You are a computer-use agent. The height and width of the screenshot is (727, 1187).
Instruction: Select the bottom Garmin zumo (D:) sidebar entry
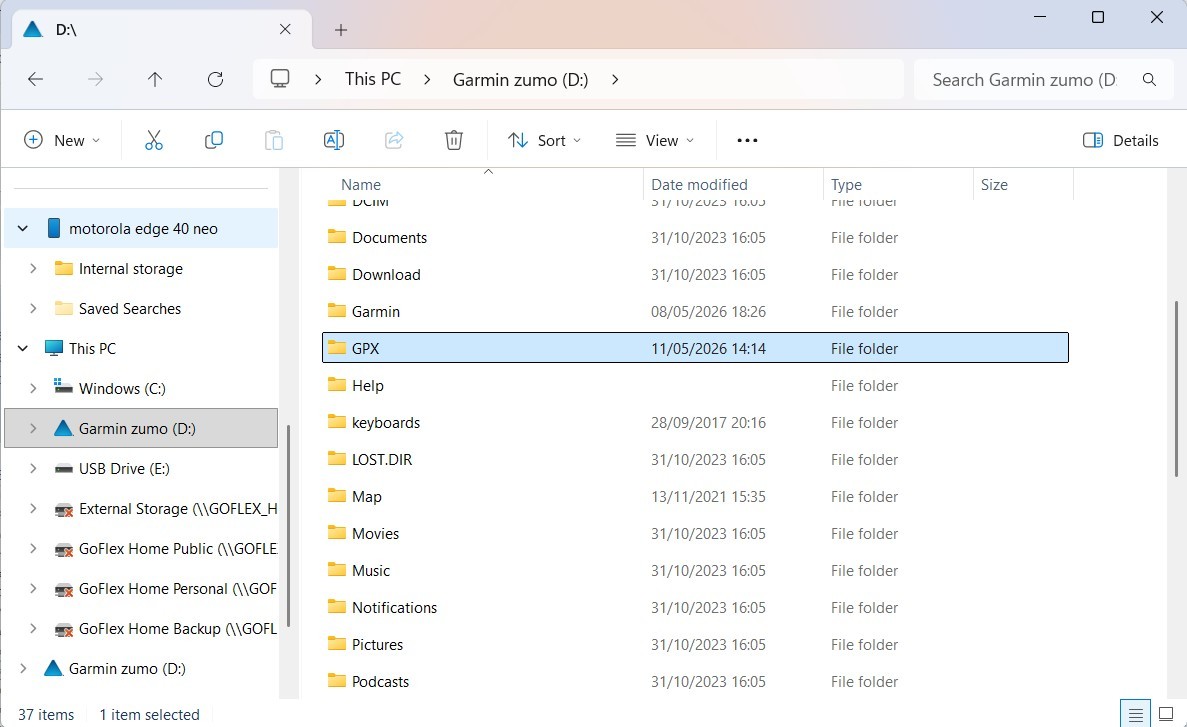pos(141,669)
